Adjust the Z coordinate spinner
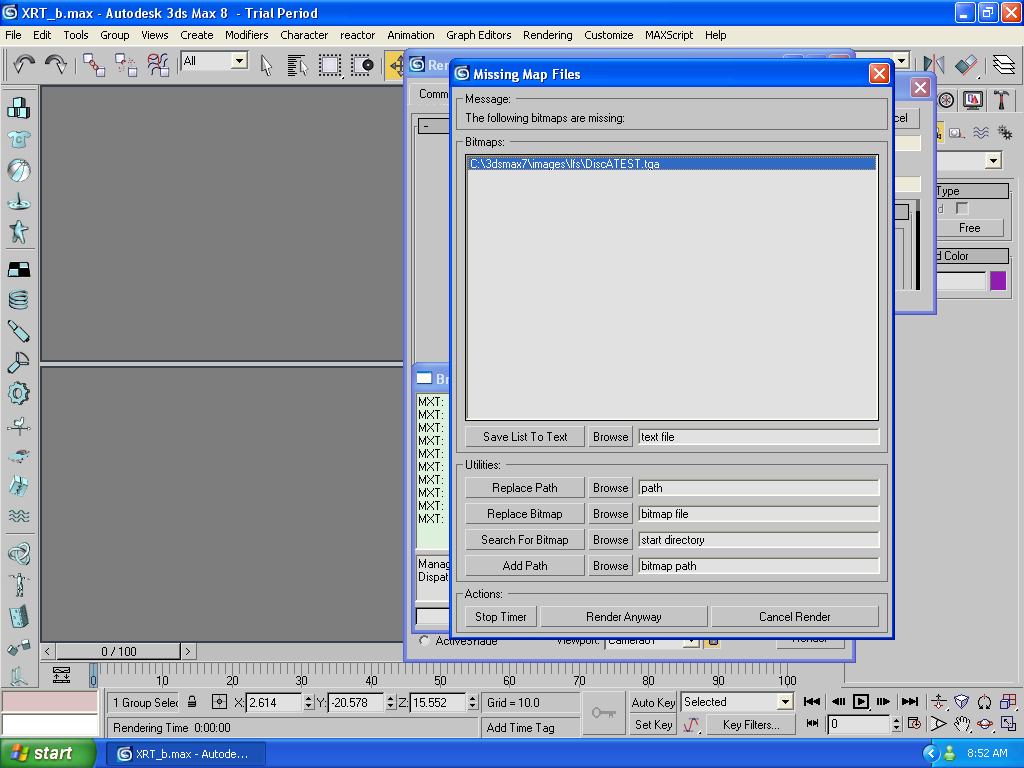Screen dimensions: 1024x768 (x=473, y=702)
